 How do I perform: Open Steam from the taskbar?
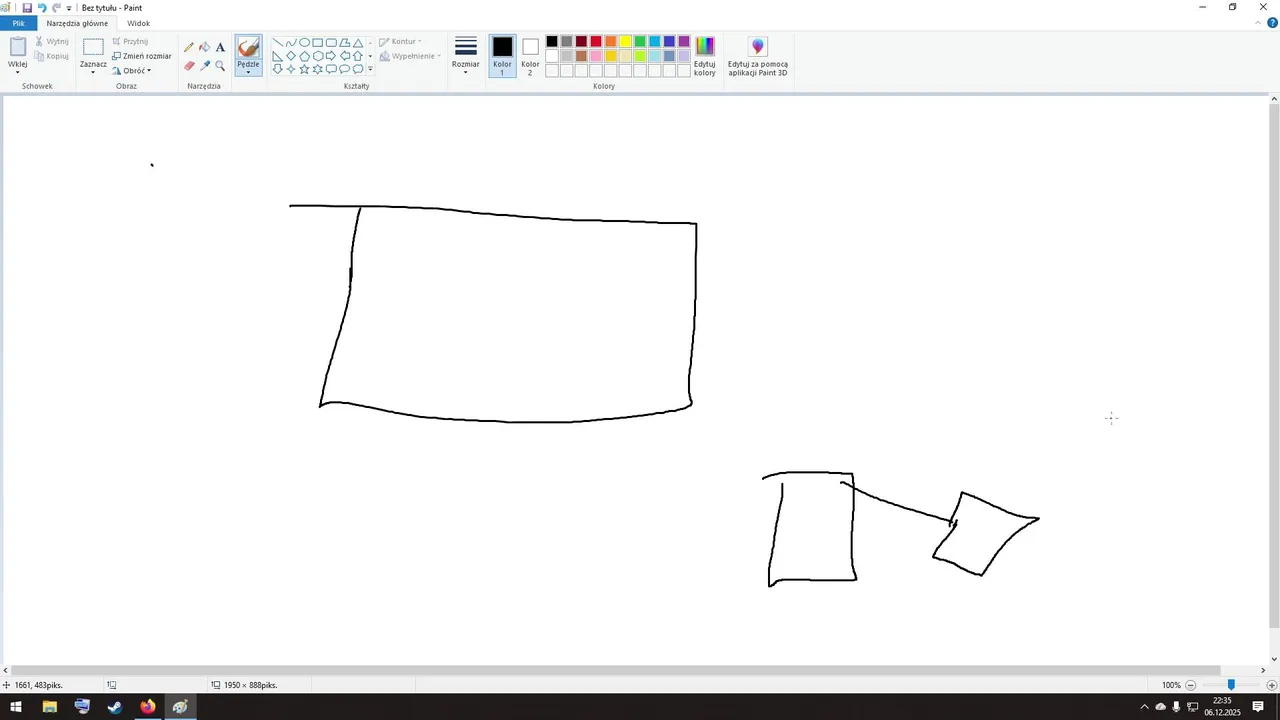point(115,707)
